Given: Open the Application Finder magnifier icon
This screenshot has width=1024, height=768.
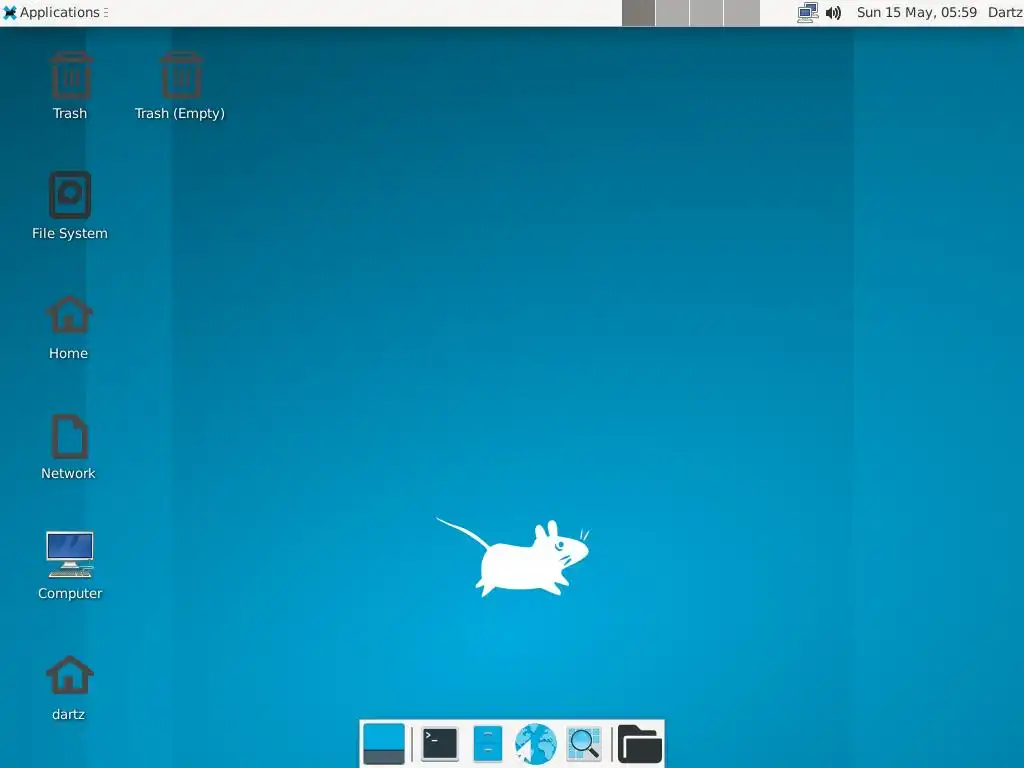Looking at the screenshot, I should coord(584,744).
